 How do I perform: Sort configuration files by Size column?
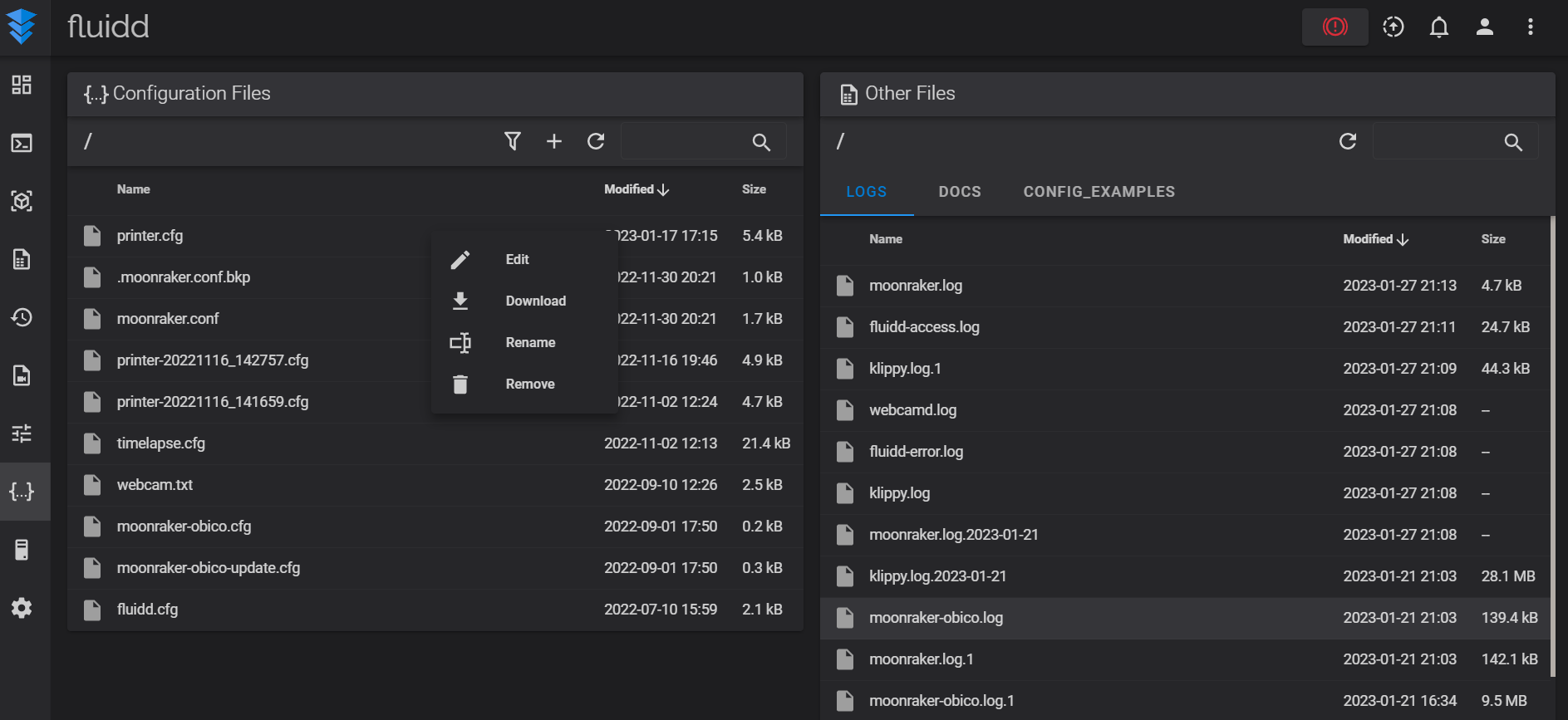coord(754,189)
